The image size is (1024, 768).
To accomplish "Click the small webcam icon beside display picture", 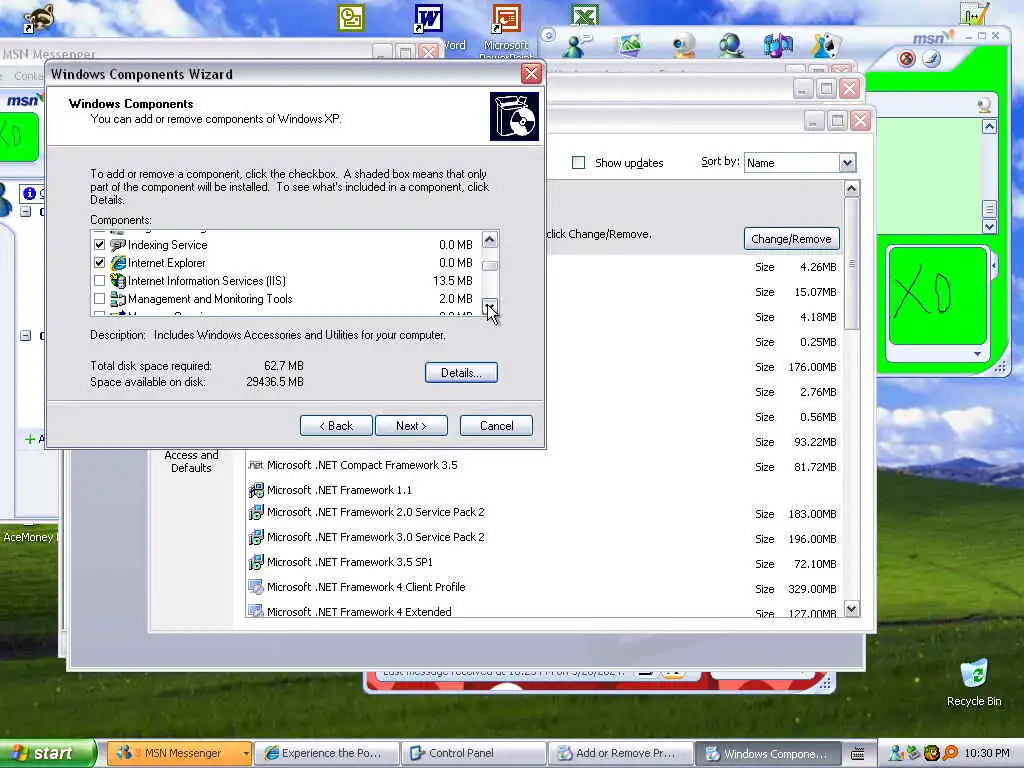I will click(984, 105).
